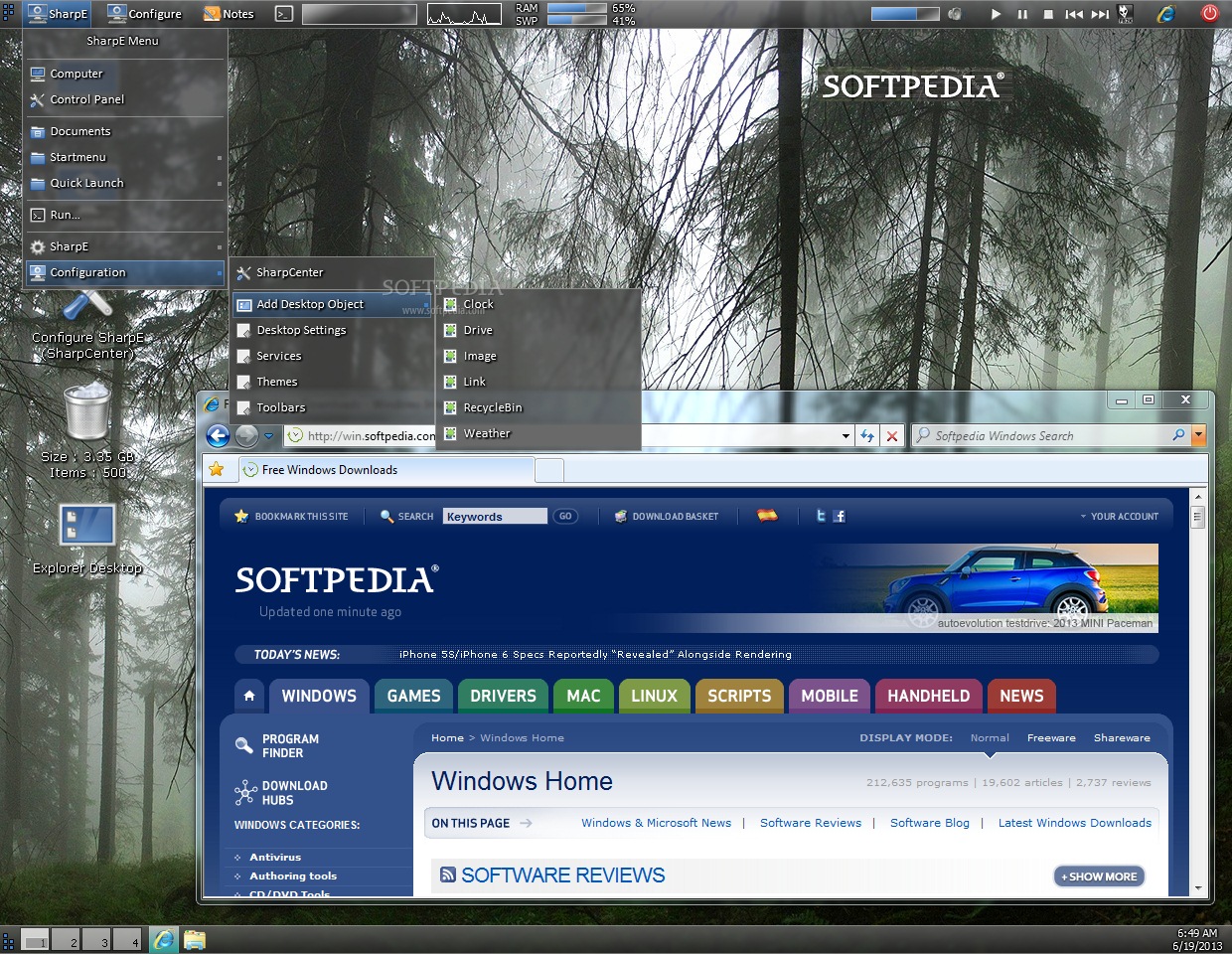Expand the Your Account dropdown
This screenshot has height=954, width=1232.
coord(1119,517)
